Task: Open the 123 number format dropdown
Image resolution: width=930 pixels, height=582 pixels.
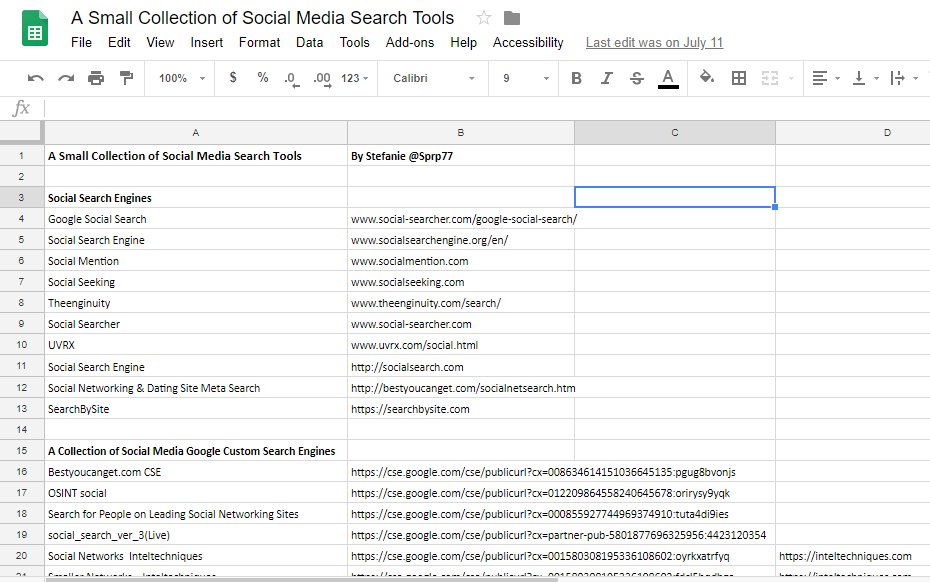Action: point(355,78)
